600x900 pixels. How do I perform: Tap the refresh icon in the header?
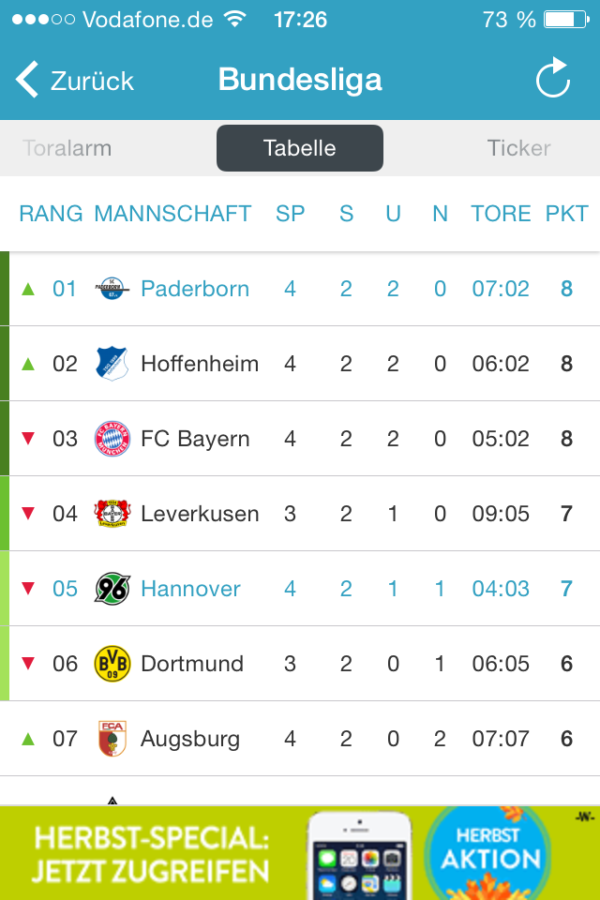(x=552, y=79)
